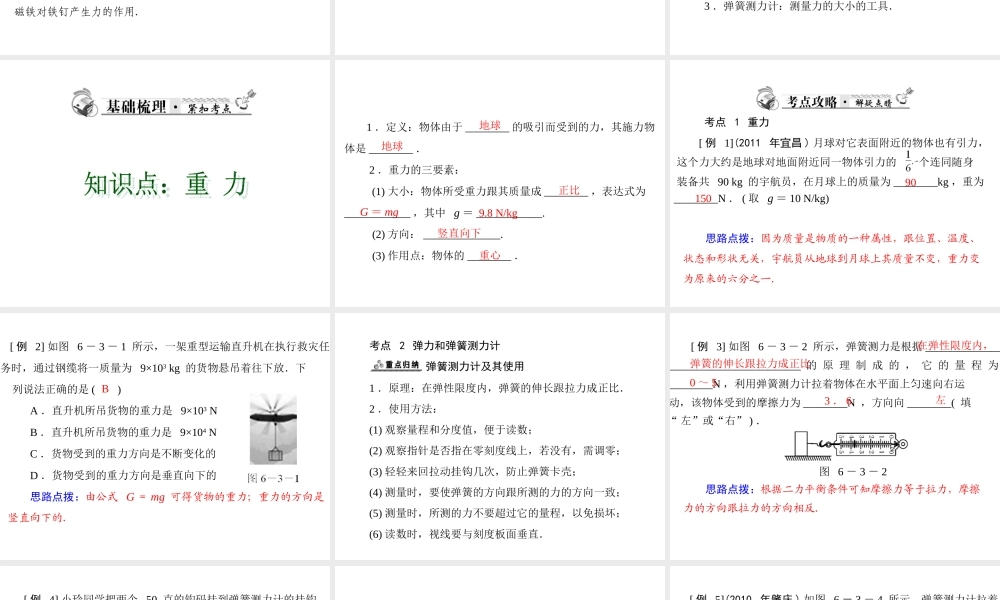1000x600 pixels.
Task: Open the green "知识点:重力" title slide
Action: pos(166,184)
